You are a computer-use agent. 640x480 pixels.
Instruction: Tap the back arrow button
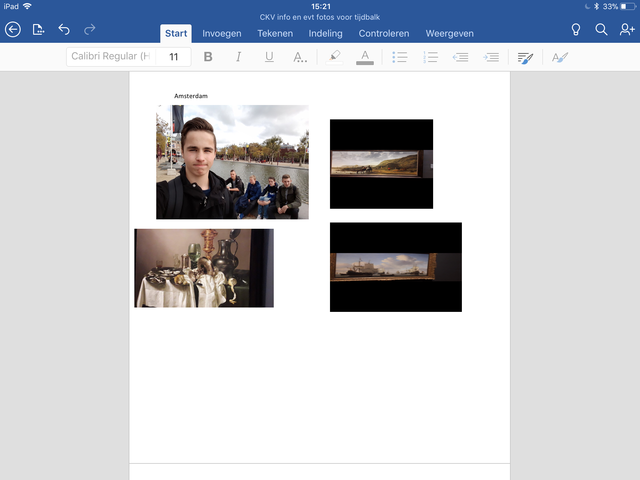13,29
